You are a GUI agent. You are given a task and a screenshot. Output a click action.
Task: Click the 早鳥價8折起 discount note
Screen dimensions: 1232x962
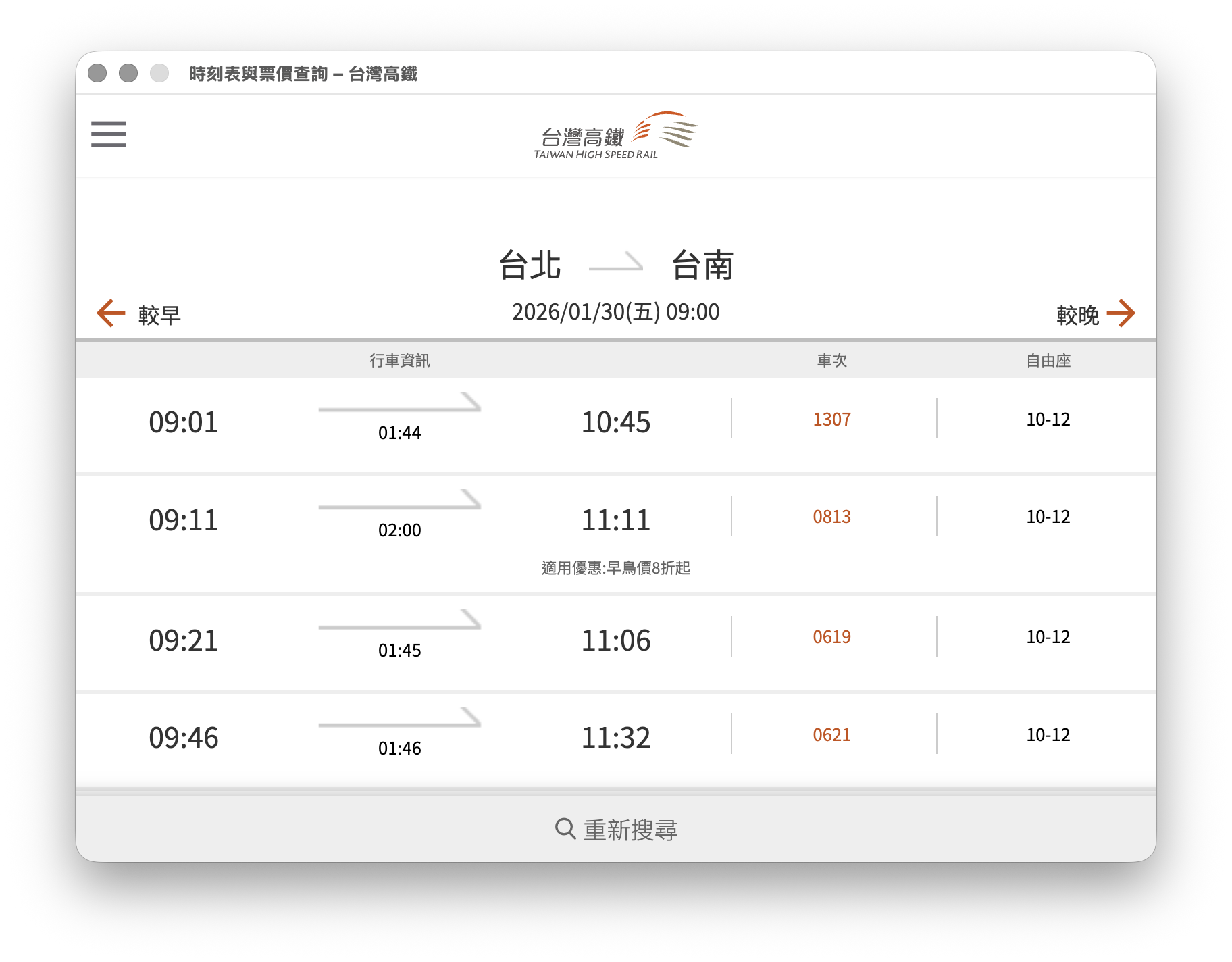tap(615, 568)
